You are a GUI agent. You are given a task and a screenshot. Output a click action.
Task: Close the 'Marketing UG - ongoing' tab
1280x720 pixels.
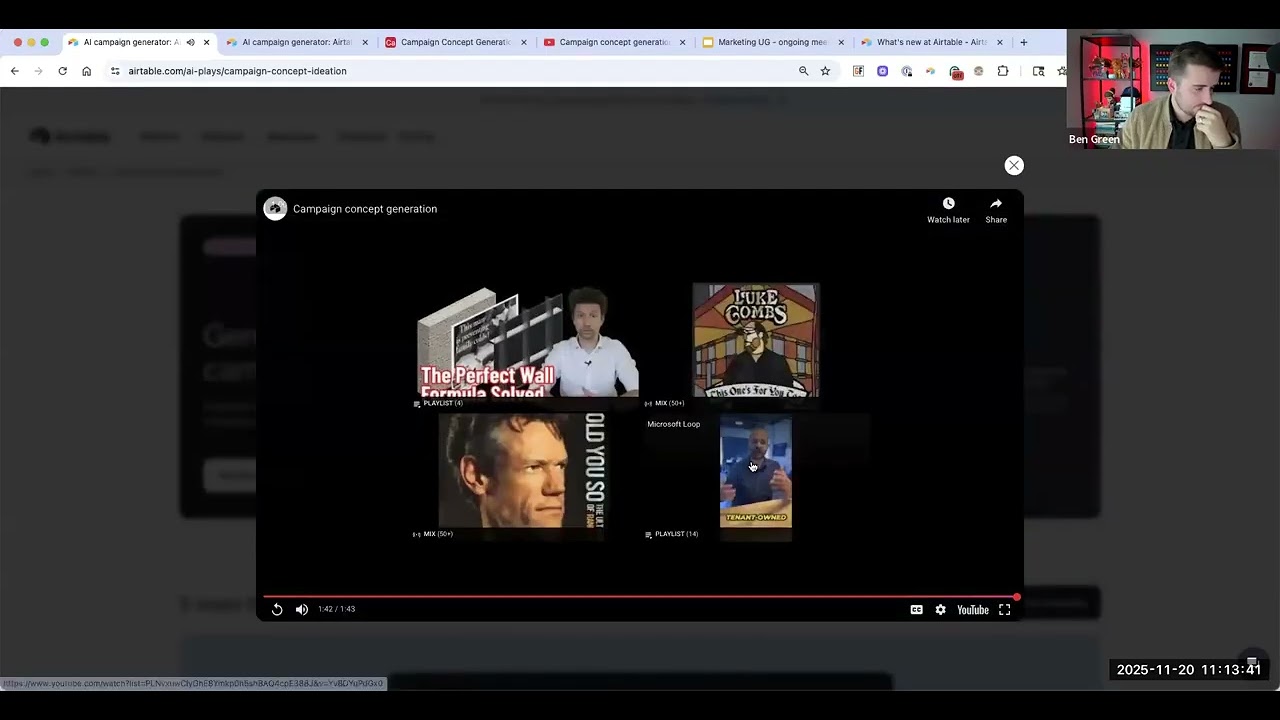(841, 42)
